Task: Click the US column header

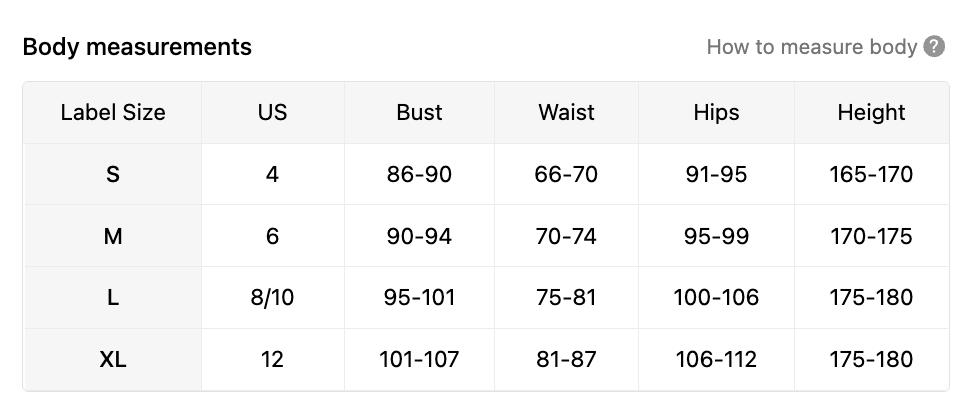Action: tap(272, 113)
